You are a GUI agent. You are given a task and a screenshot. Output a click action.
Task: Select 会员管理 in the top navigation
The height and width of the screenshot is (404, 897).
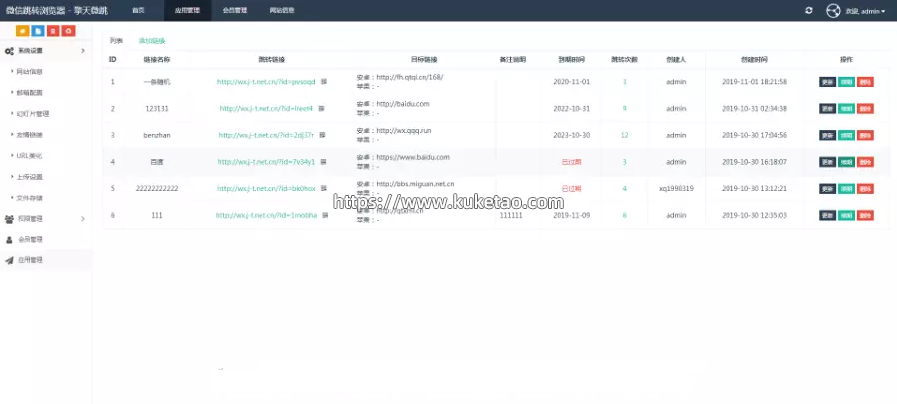235,10
